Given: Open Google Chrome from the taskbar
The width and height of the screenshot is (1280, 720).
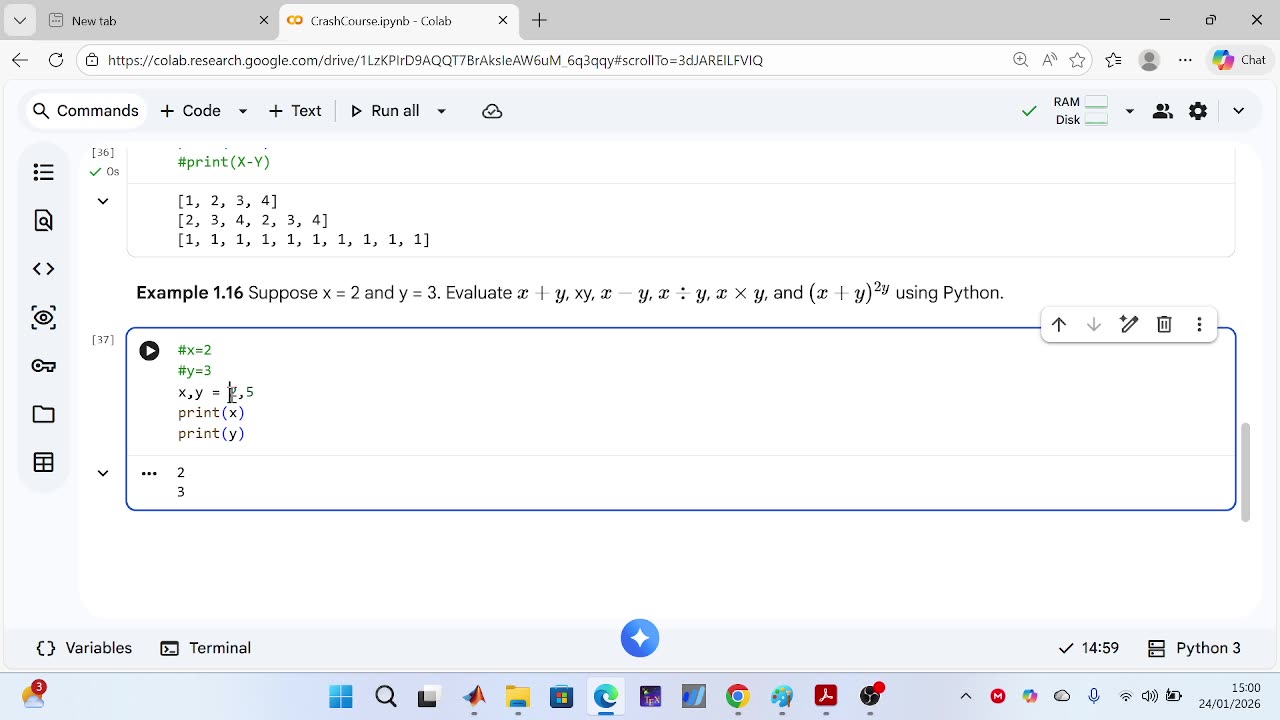Looking at the screenshot, I should coord(737,696).
